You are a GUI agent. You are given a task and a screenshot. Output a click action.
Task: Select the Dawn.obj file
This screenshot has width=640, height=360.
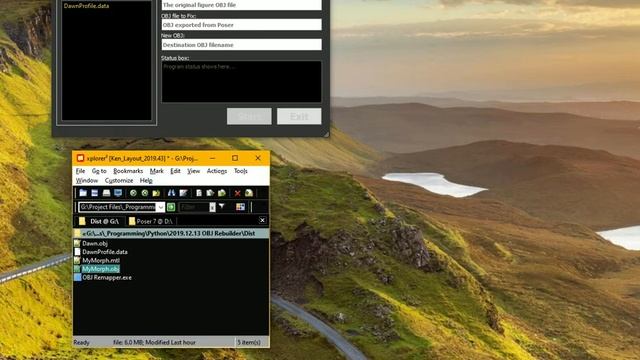coord(95,243)
